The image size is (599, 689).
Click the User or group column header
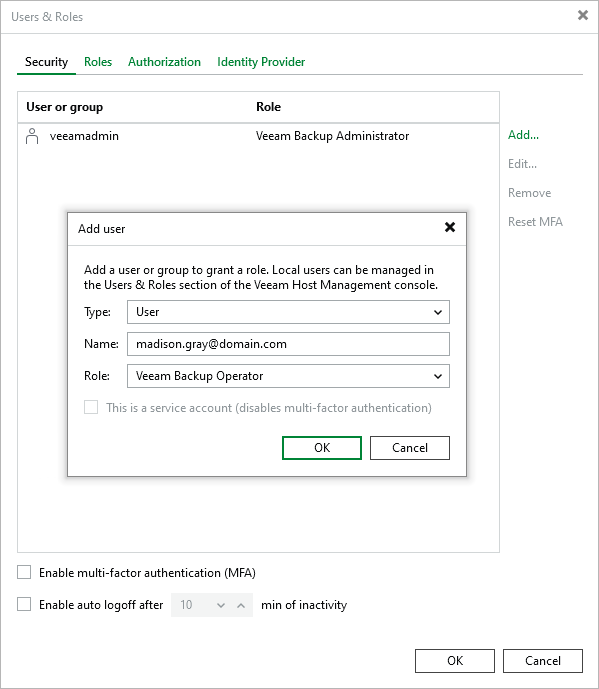(x=65, y=107)
